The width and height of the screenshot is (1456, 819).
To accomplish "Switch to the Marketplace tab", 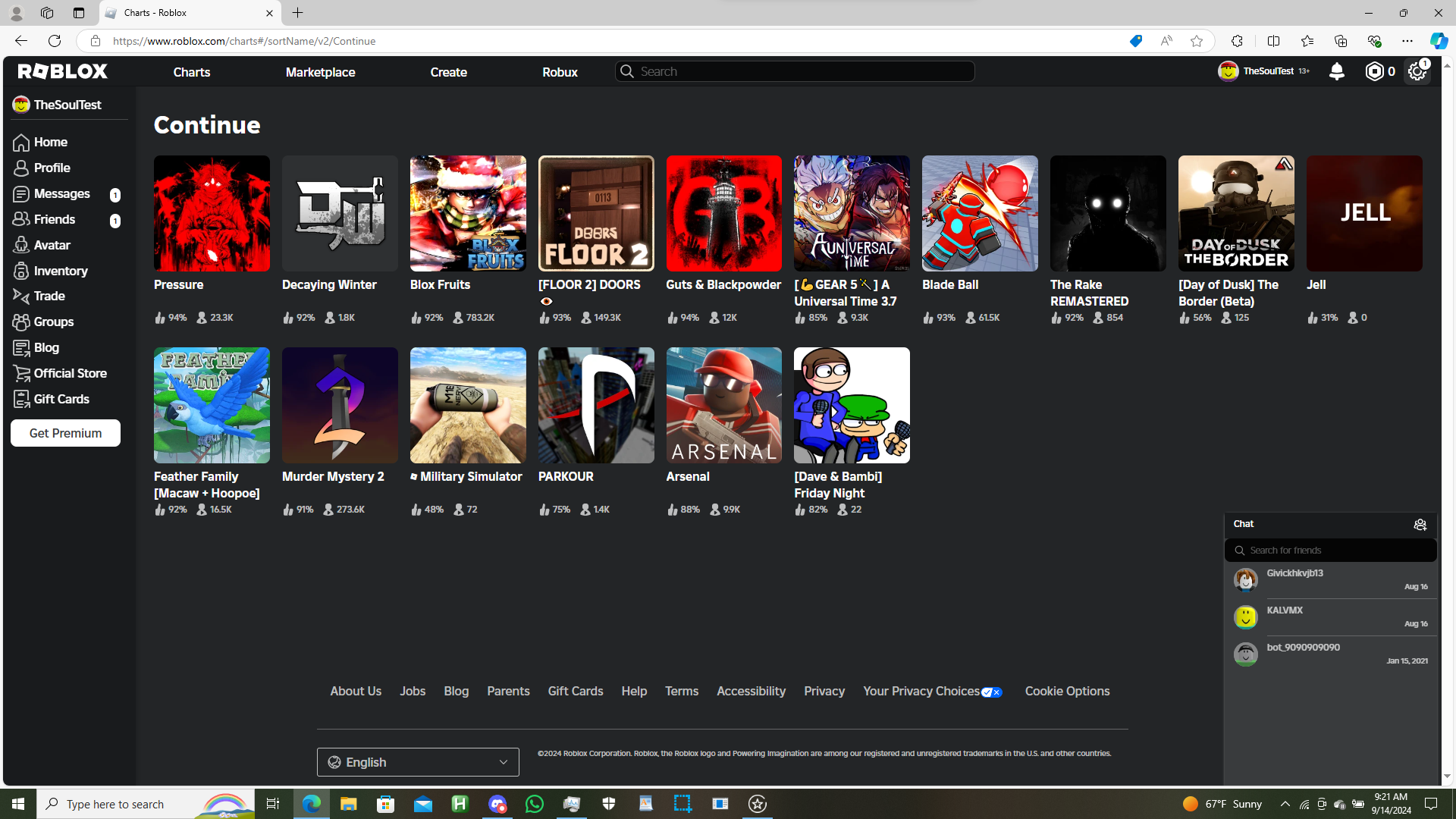I will tap(320, 72).
